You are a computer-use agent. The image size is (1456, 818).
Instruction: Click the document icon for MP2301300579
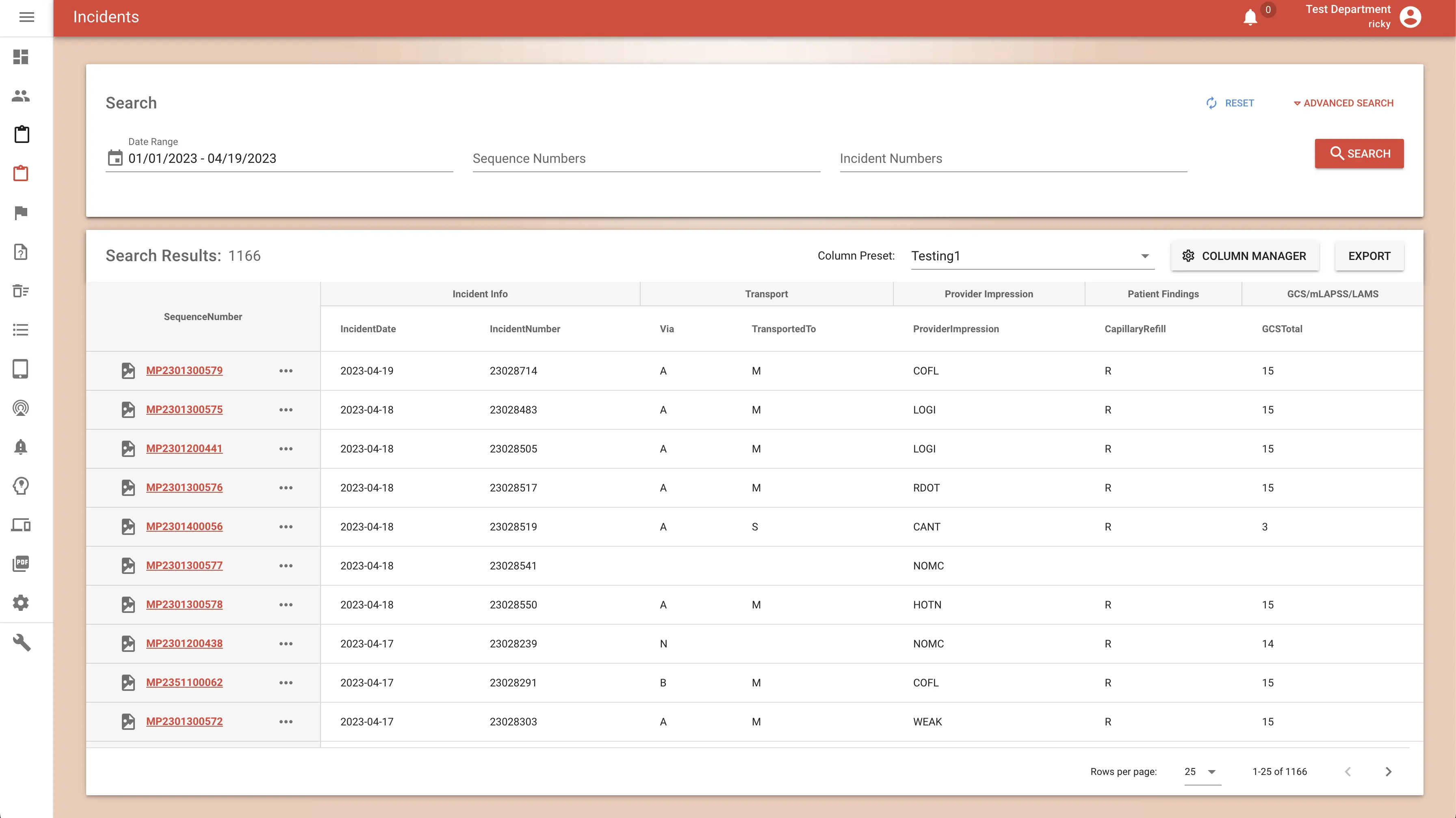pyautogui.click(x=128, y=370)
